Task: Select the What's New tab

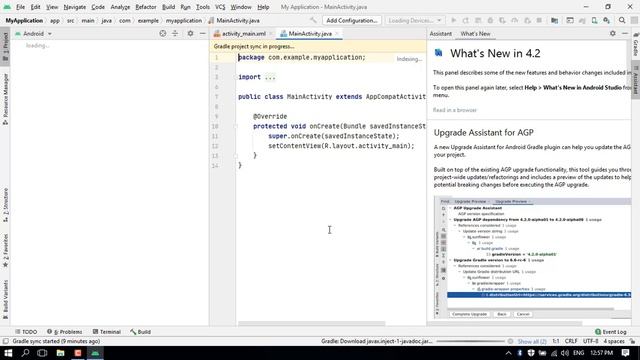Action: (x=475, y=34)
